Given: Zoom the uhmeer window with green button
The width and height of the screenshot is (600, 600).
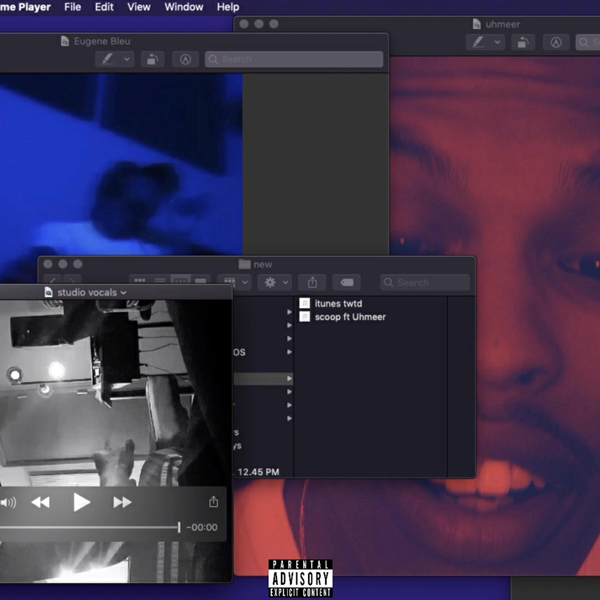Looking at the screenshot, I should (274, 24).
